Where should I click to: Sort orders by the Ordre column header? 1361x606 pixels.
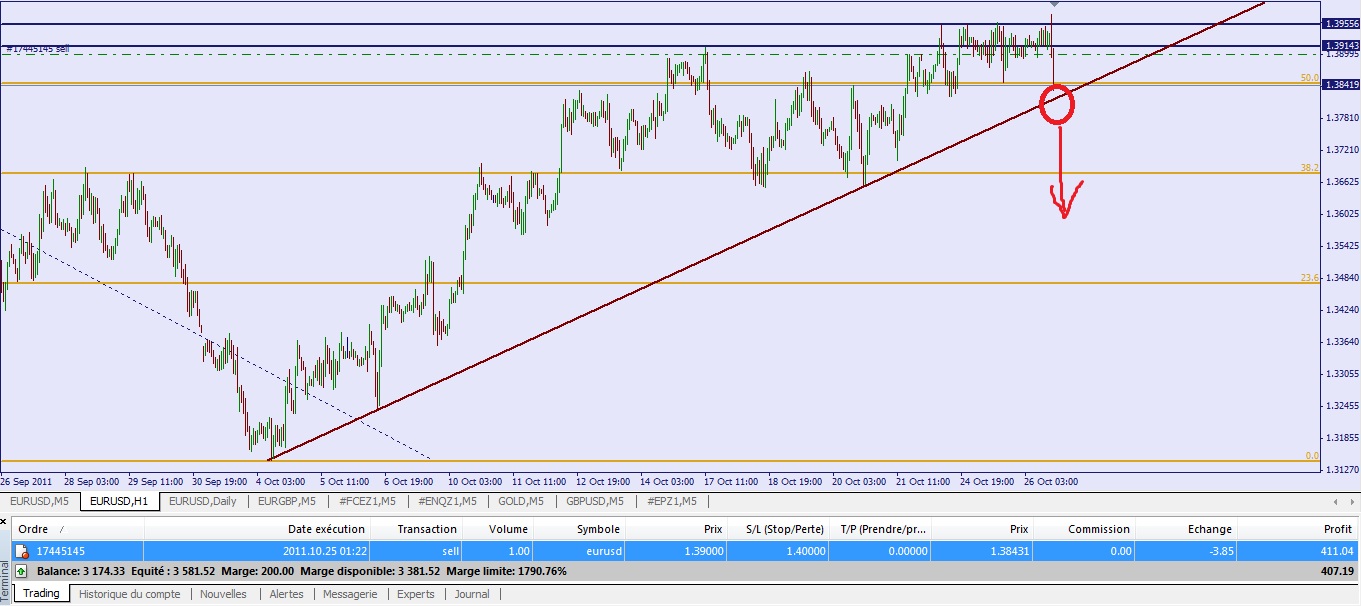35,529
